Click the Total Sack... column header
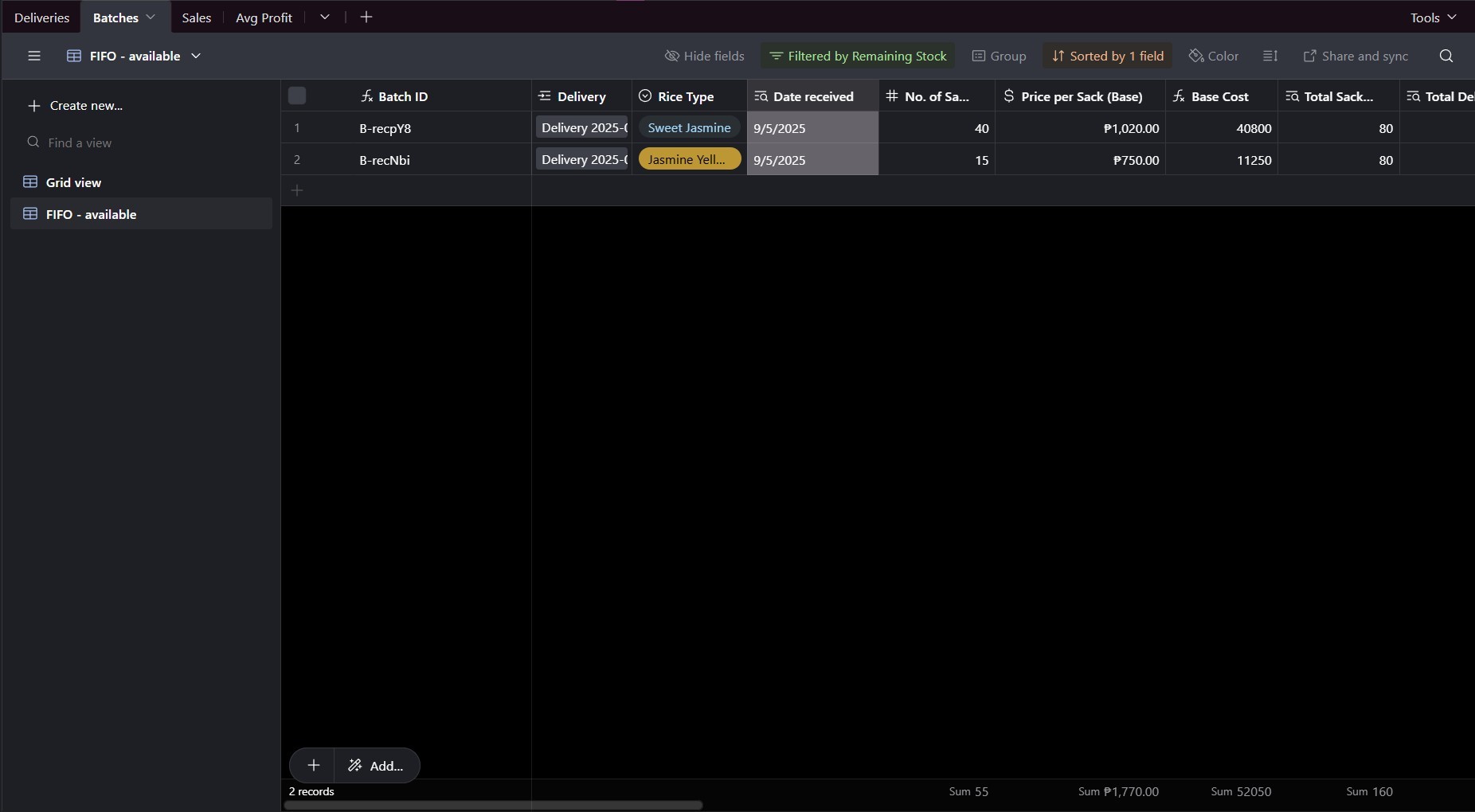Image resolution: width=1475 pixels, height=812 pixels. coord(1339,96)
